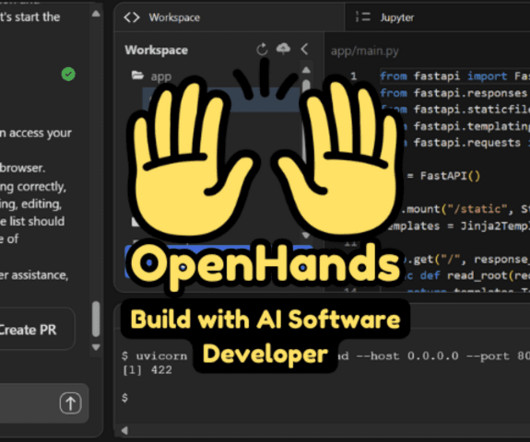Refresh the workspace file list

[262, 49]
